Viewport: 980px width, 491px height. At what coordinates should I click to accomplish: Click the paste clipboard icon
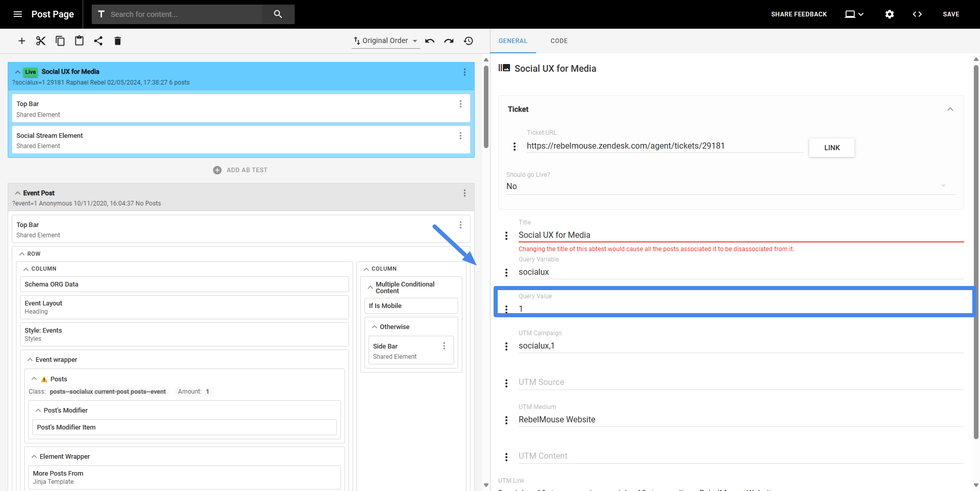(x=79, y=41)
